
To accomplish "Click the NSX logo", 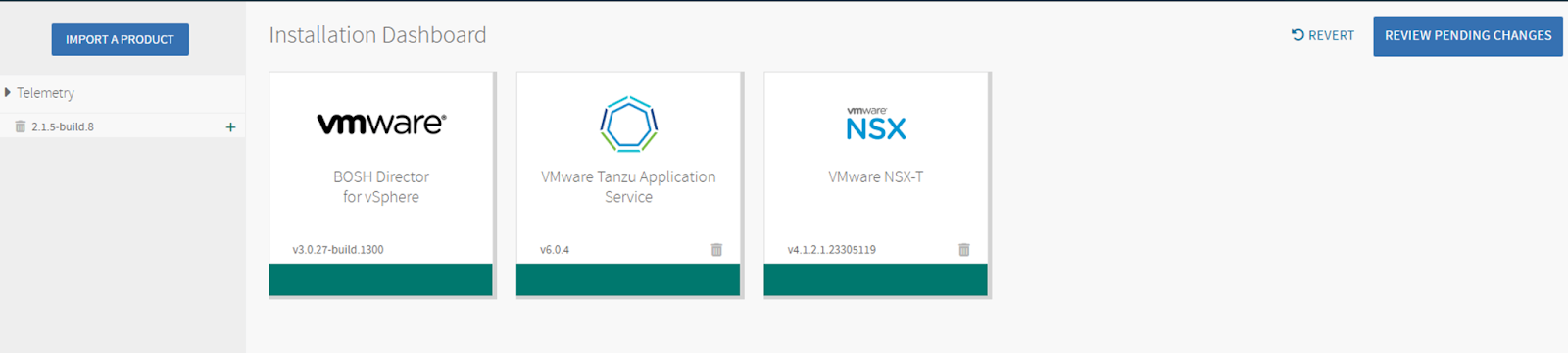I will pos(876,124).
